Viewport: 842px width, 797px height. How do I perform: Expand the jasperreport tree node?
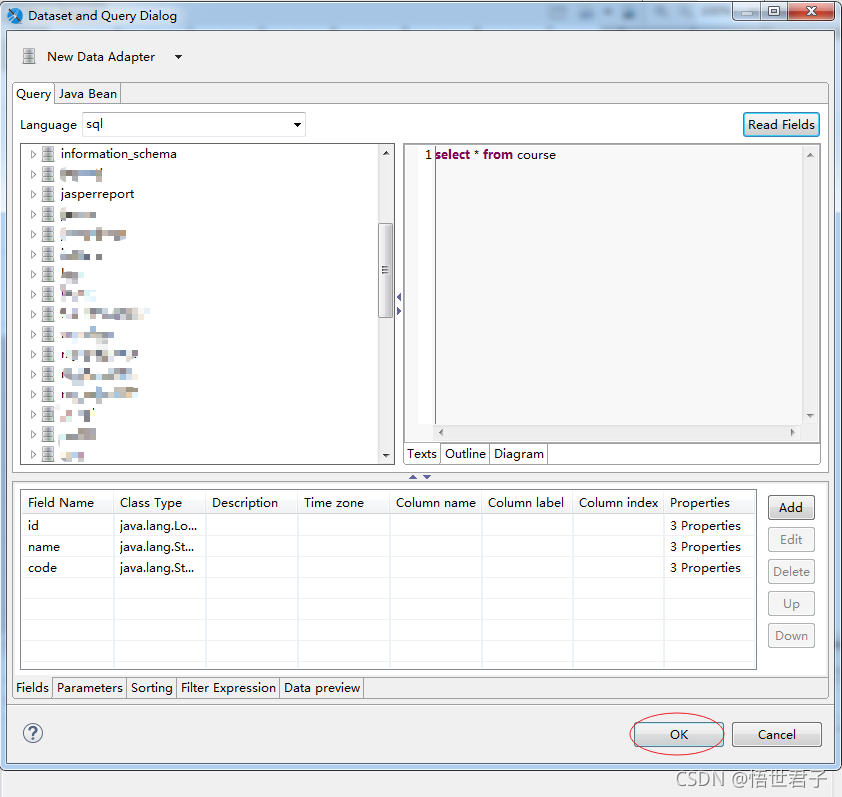click(32, 194)
